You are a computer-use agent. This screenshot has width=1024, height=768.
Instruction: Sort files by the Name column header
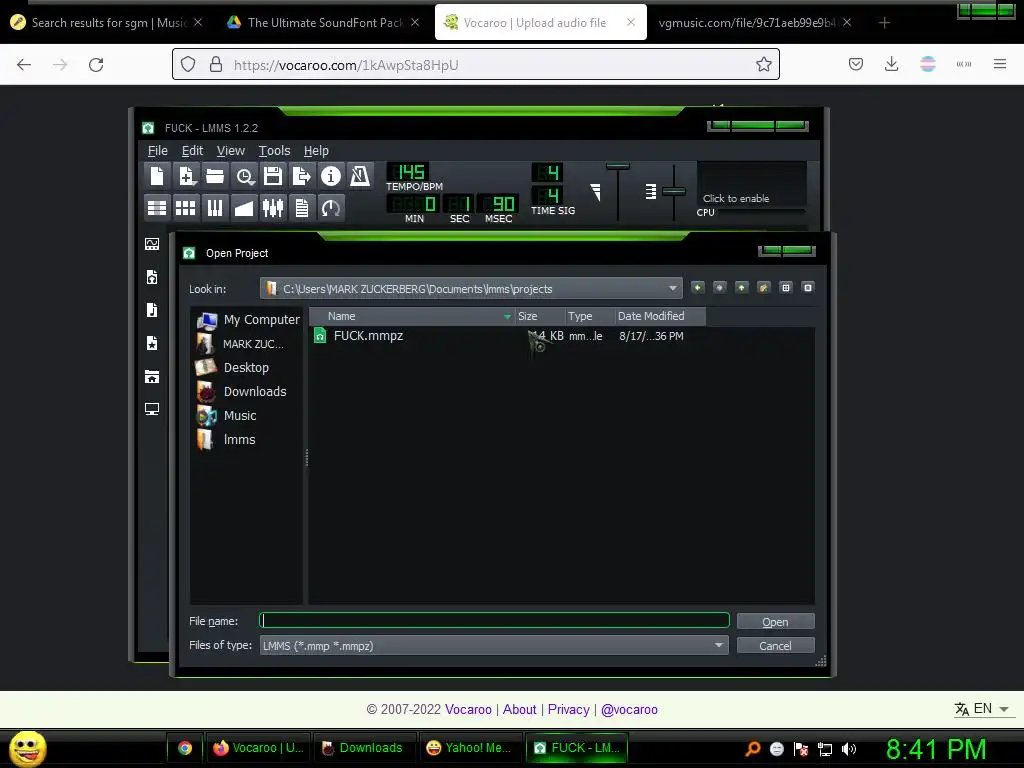coord(412,316)
